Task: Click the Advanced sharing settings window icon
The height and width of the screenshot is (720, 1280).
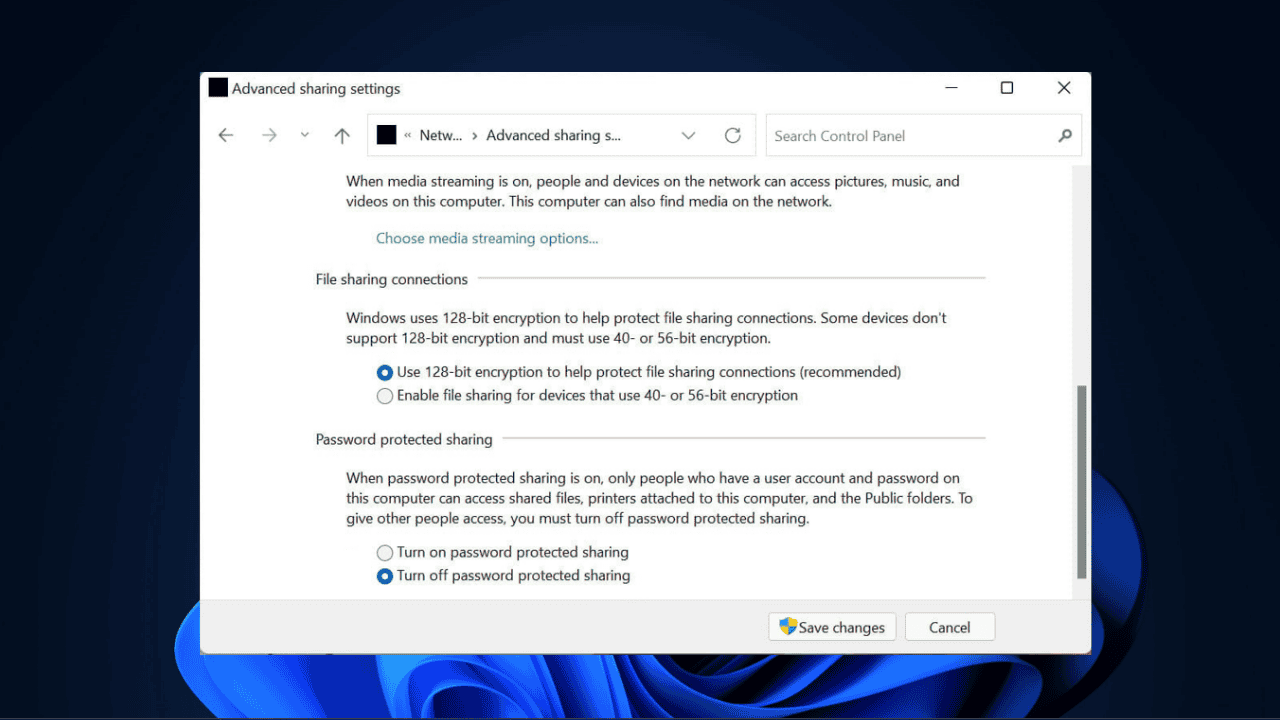Action: coord(217,88)
